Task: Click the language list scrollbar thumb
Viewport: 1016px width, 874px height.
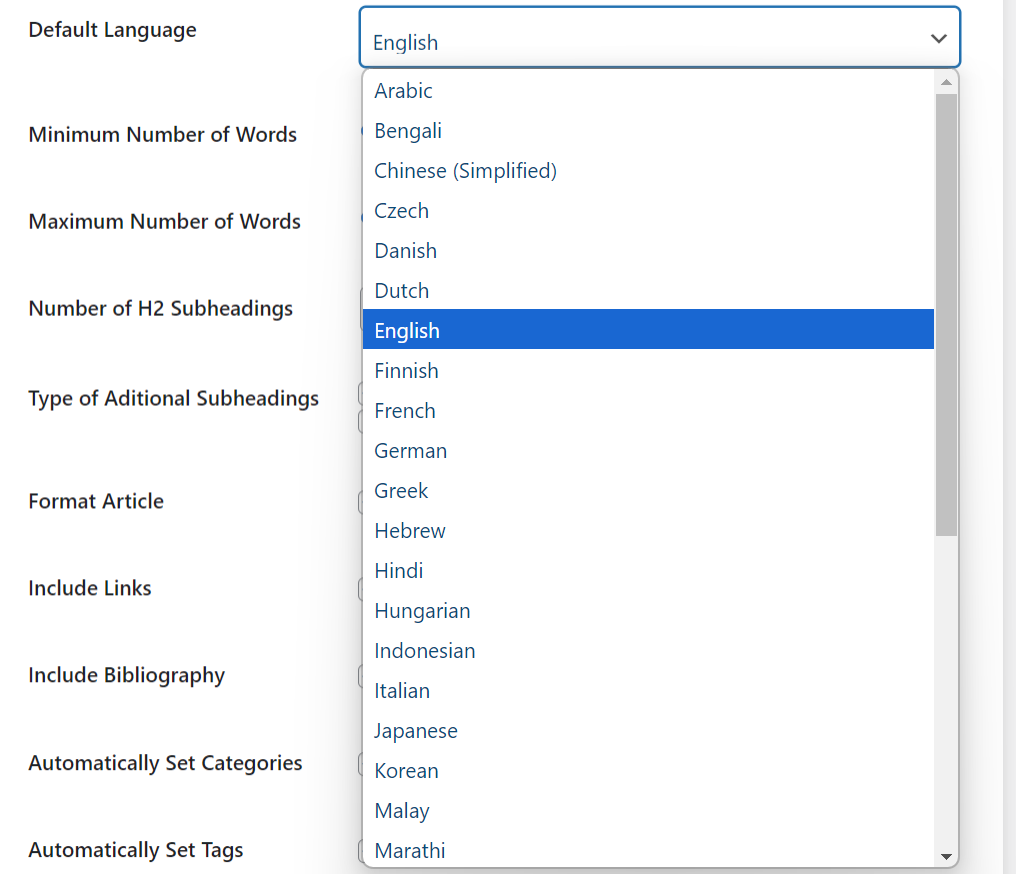Action: point(946,315)
